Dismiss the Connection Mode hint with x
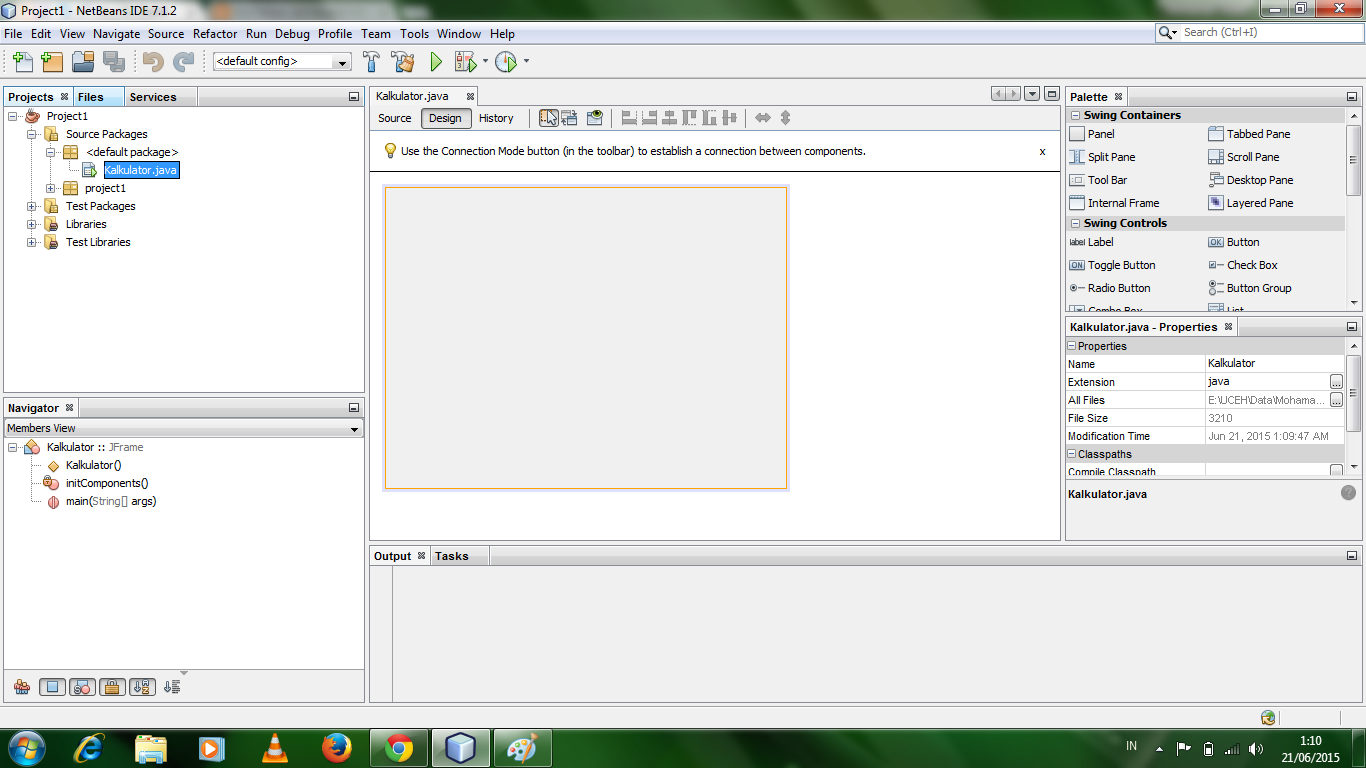This screenshot has height=768, width=1366. (1042, 152)
